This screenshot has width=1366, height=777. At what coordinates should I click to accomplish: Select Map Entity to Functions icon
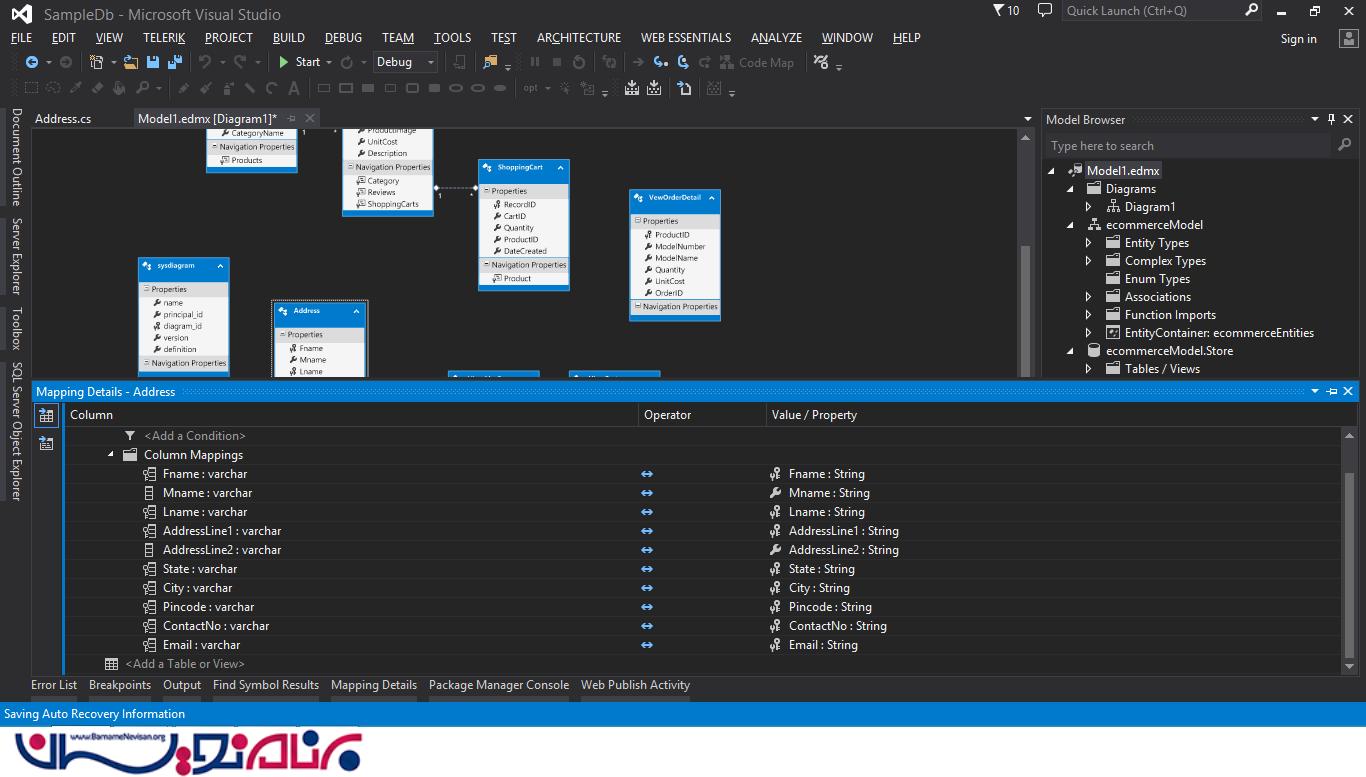(46, 443)
